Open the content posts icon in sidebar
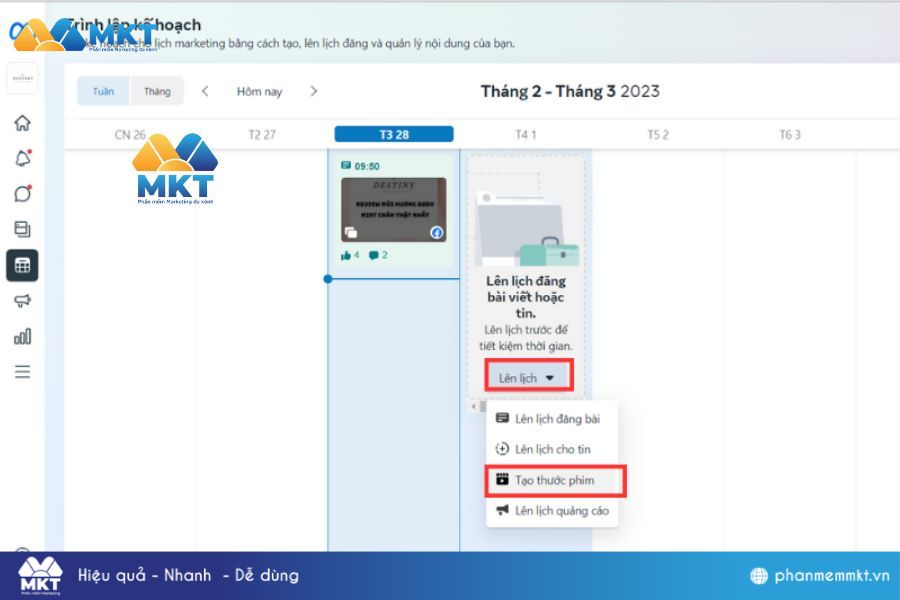Image resolution: width=900 pixels, height=600 pixels. click(x=22, y=229)
